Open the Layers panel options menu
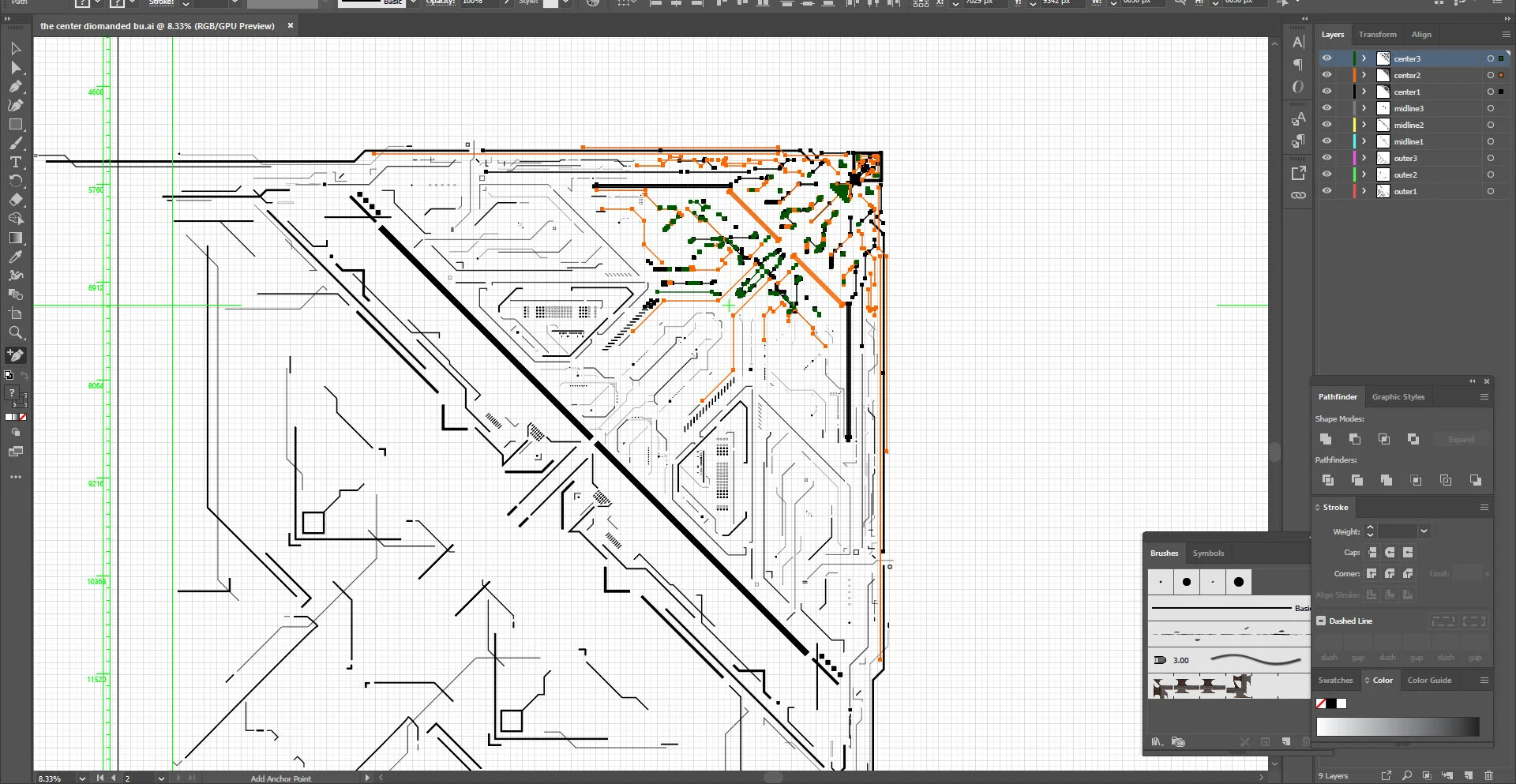1516x784 pixels. pyautogui.click(x=1506, y=35)
